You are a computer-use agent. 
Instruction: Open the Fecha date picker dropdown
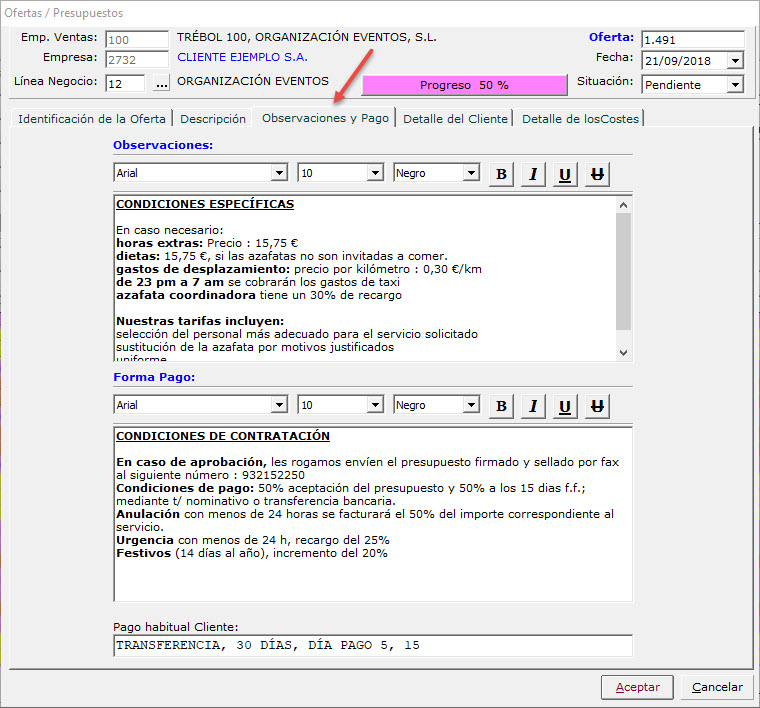[735, 61]
